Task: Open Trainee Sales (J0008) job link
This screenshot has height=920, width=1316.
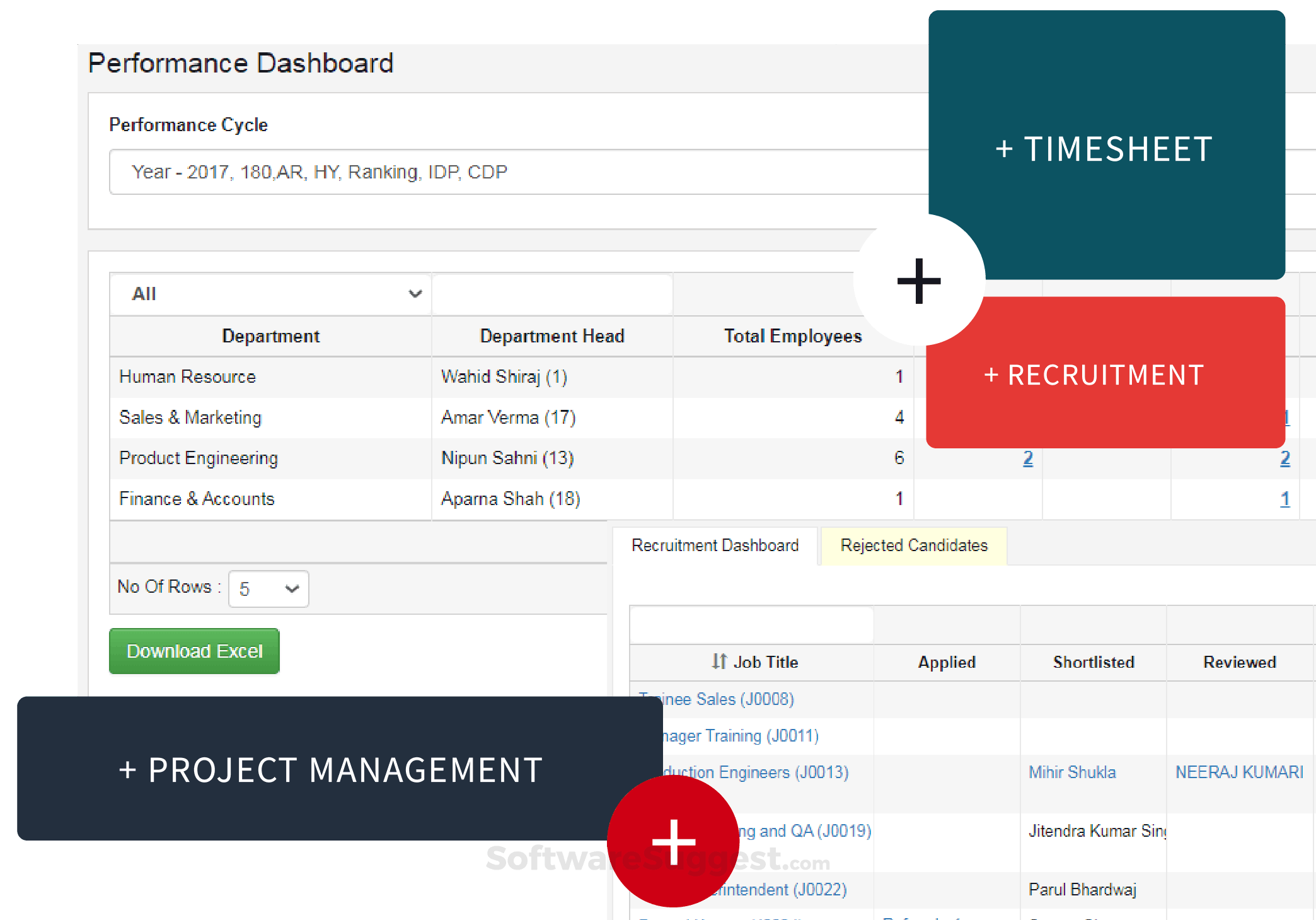Action: [x=716, y=699]
